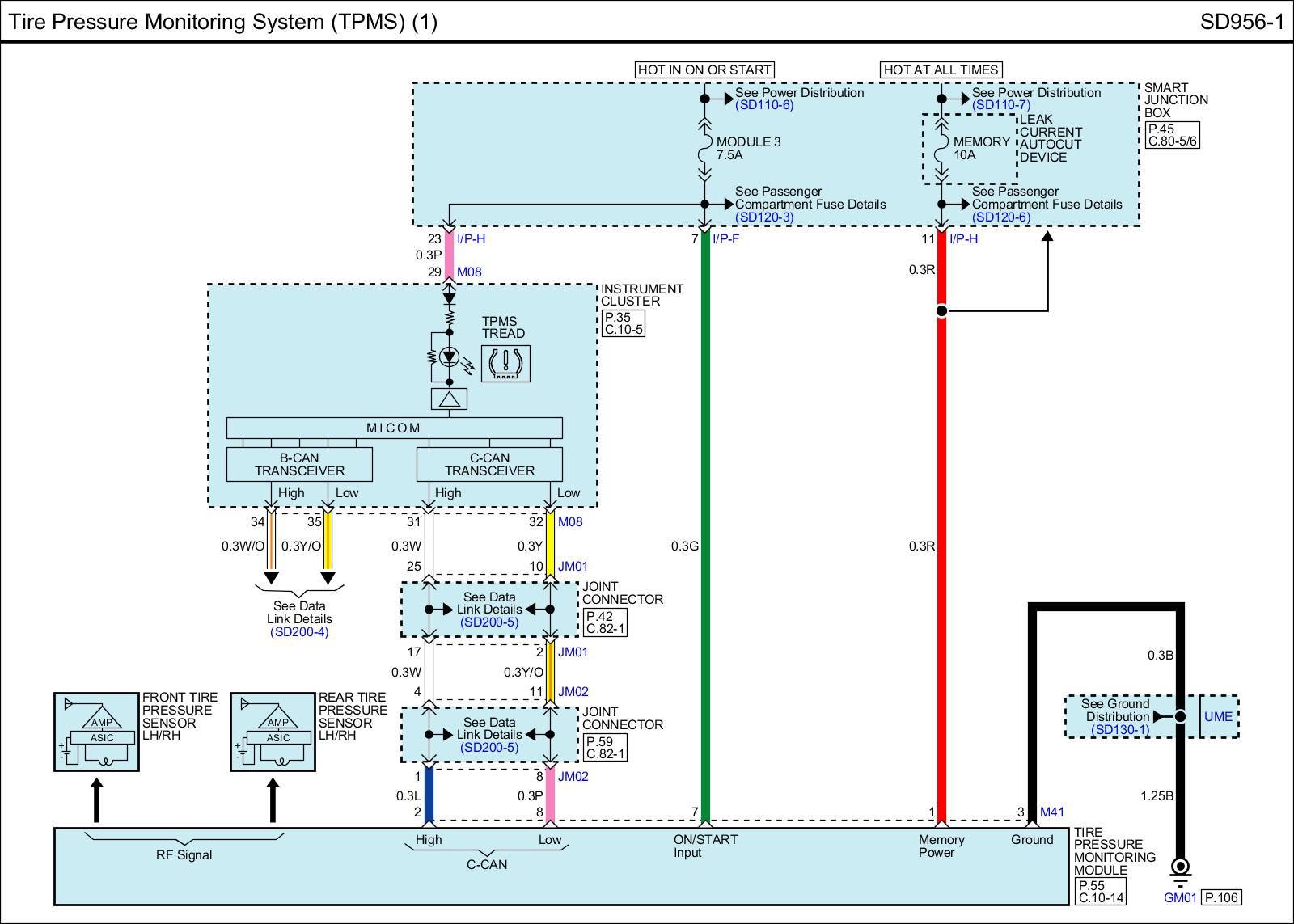This screenshot has width=1294, height=924.
Task: Click the triangle driver symbol above MICOM
Action: (x=449, y=399)
